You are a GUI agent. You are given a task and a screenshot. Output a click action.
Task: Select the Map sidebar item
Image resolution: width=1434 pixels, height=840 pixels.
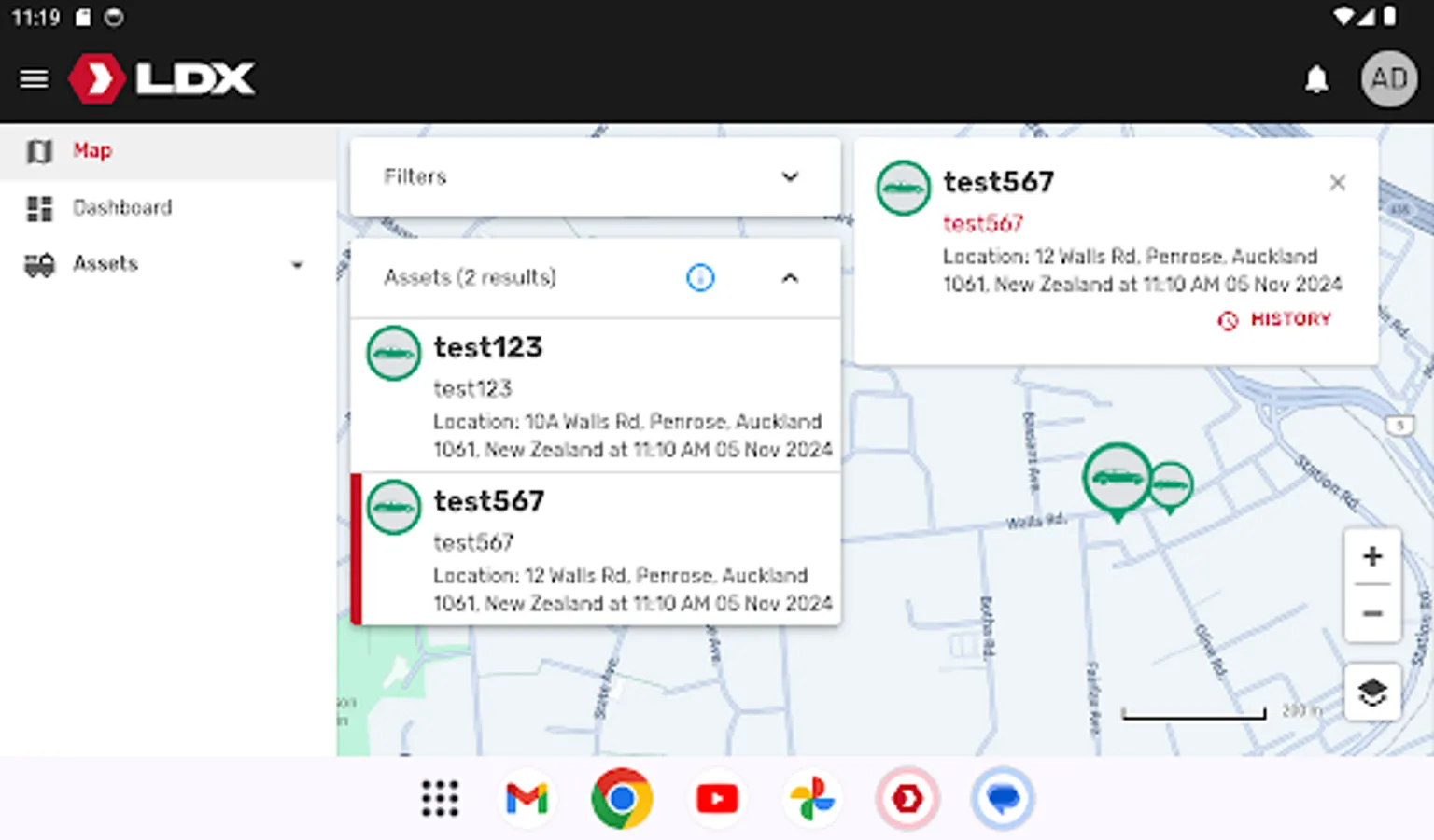pyautogui.click(x=91, y=150)
